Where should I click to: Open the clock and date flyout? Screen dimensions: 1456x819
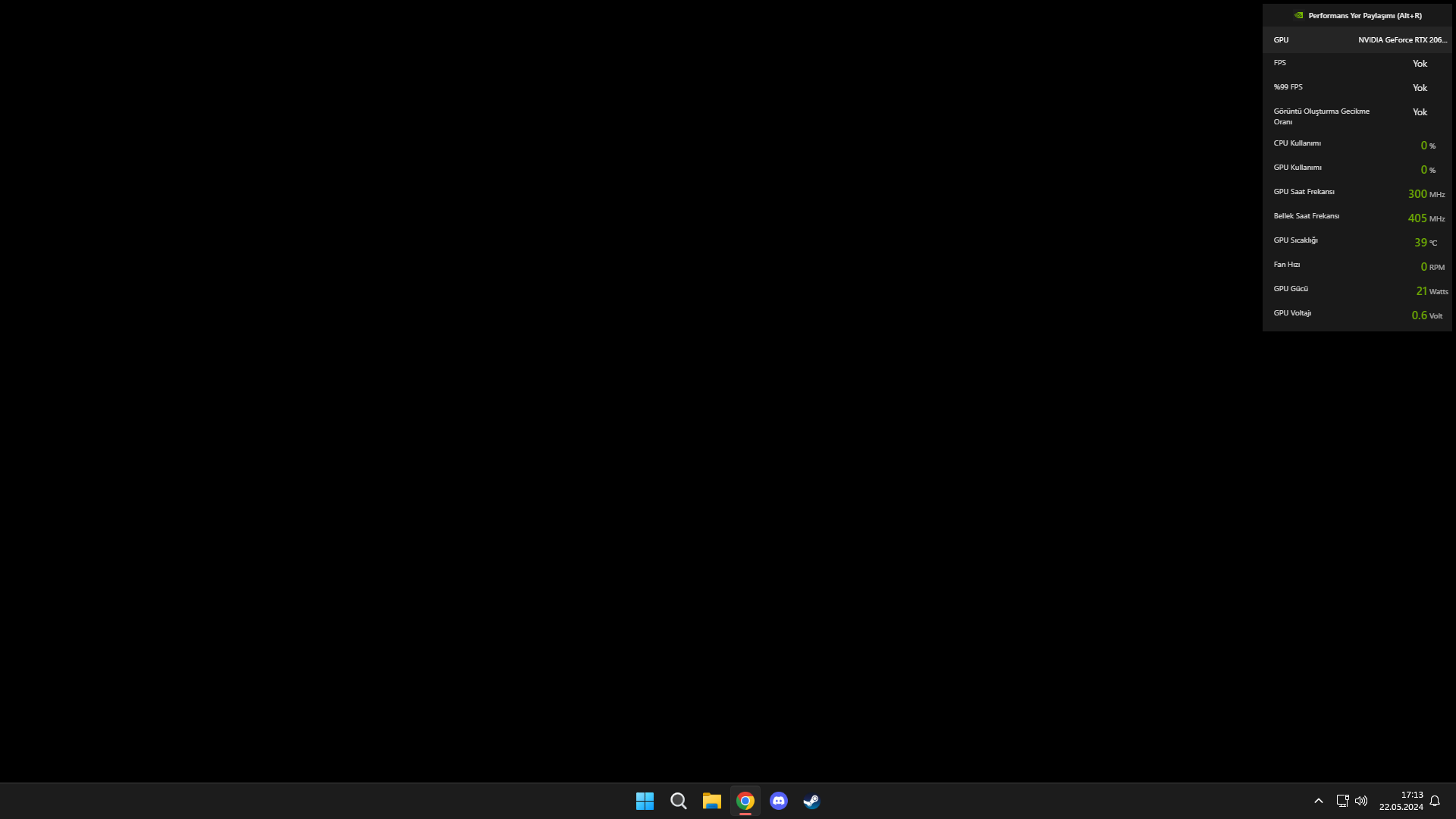(x=1401, y=801)
